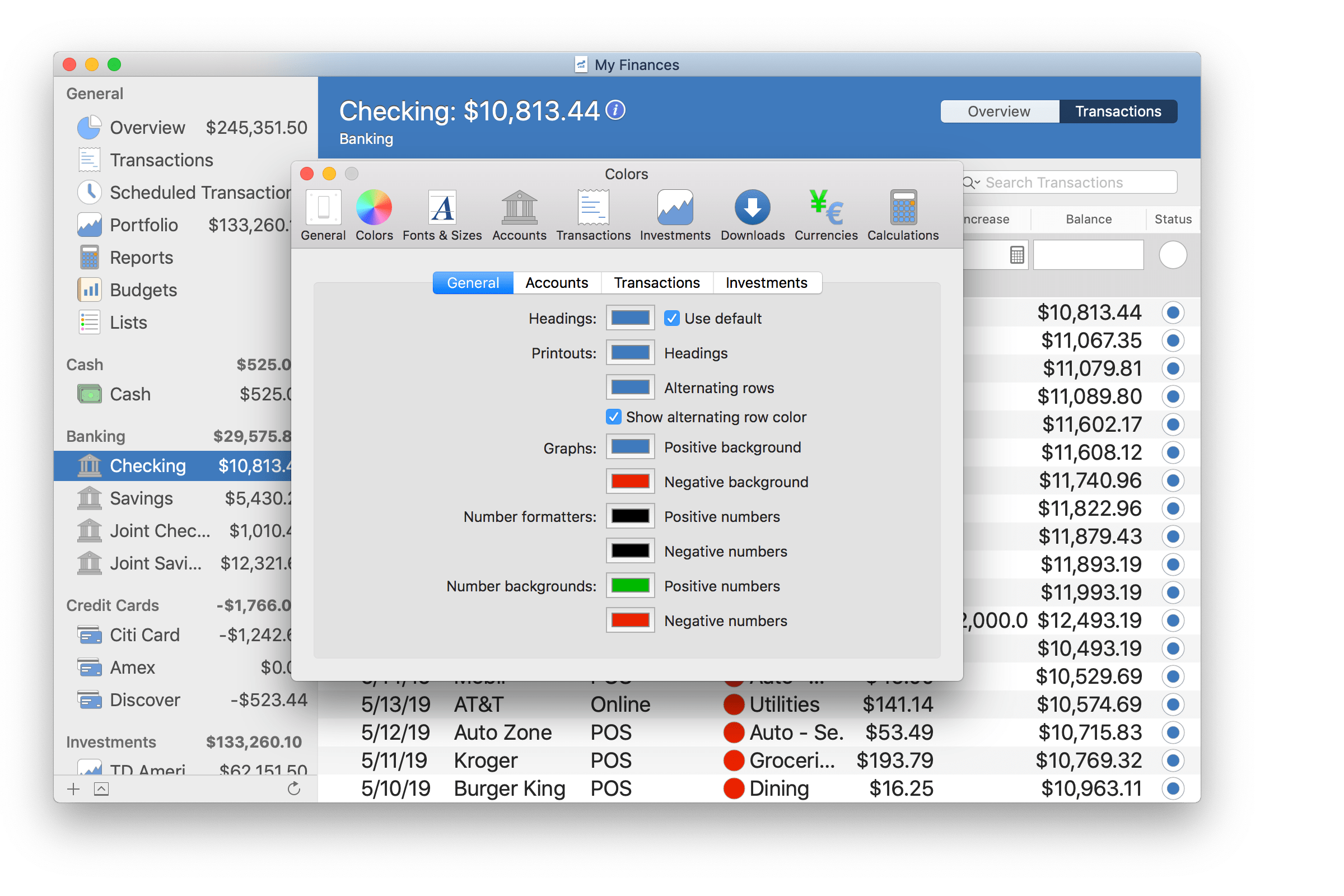Change the Headings color swatch
The width and height of the screenshot is (1344, 896).
pyautogui.click(x=631, y=318)
